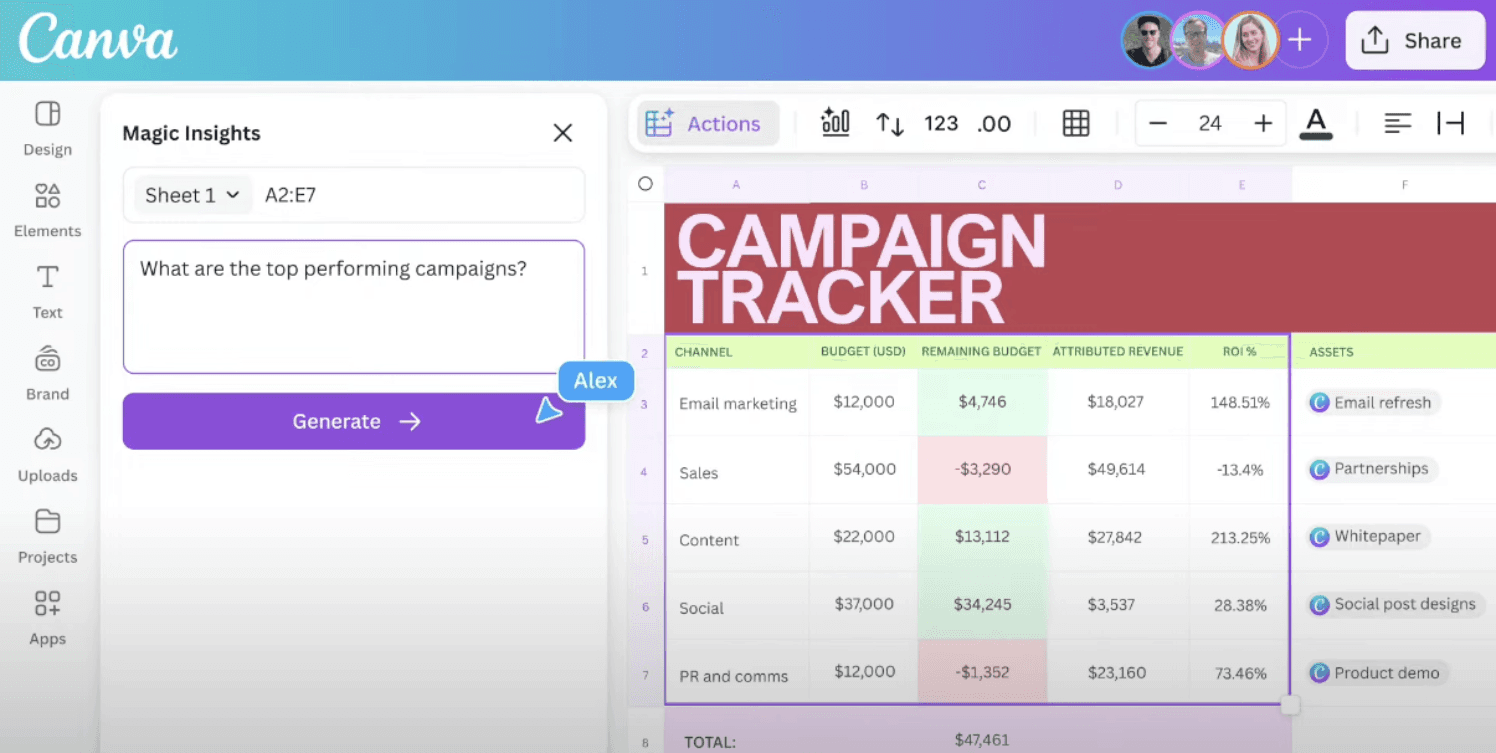This screenshot has height=753, width=1496.
Task: Click the text alignment icon
Action: (x=1398, y=124)
